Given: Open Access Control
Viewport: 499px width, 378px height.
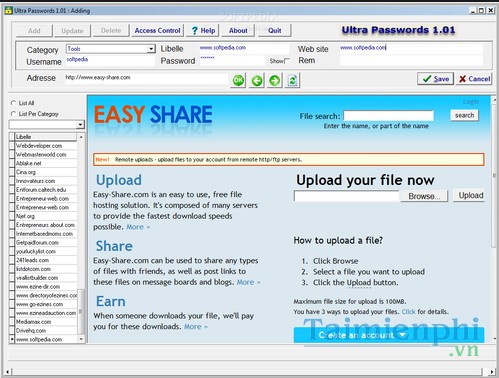Looking at the screenshot, I should [157, 31].
